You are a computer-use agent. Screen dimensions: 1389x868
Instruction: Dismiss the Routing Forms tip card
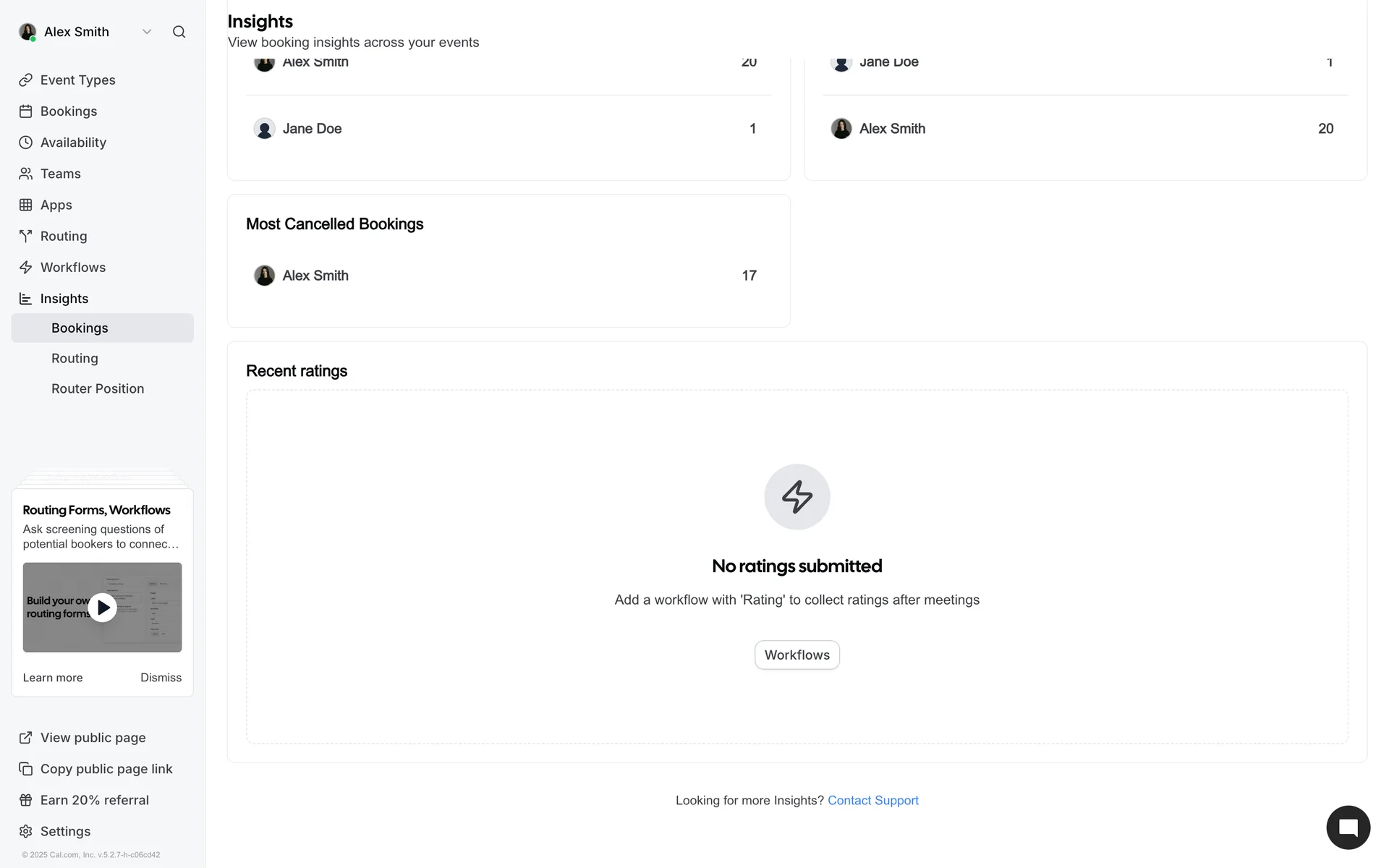point(161,678)
